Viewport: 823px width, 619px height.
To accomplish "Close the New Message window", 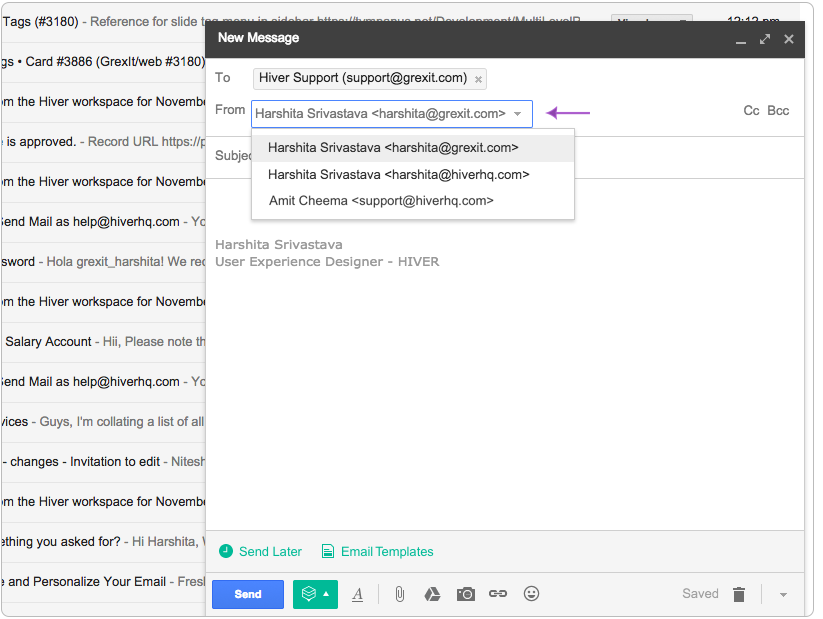I will click(x=788, y=39).
